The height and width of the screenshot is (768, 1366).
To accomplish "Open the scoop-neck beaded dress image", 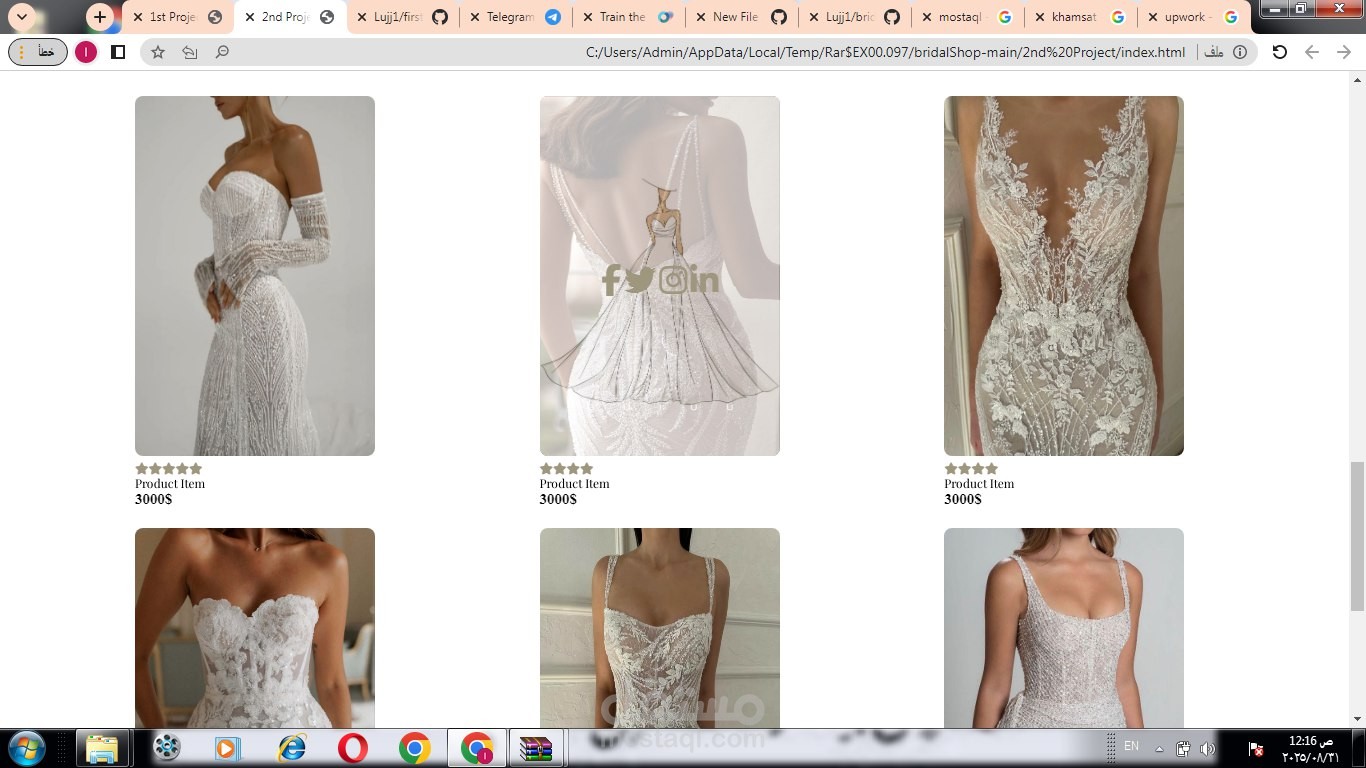I will tap(1064, 628).
